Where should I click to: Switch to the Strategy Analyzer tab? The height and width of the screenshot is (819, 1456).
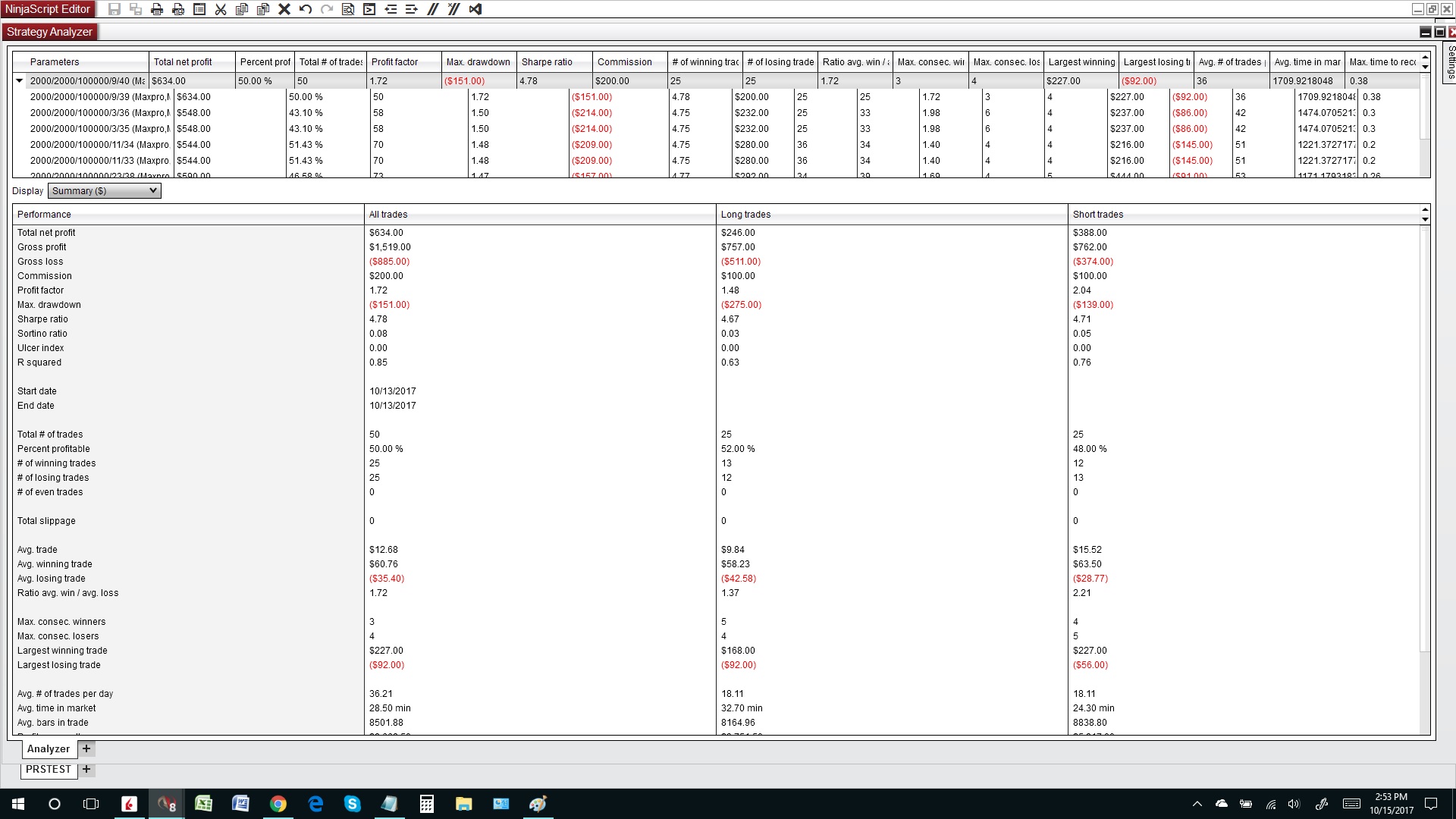click(49, 32)
